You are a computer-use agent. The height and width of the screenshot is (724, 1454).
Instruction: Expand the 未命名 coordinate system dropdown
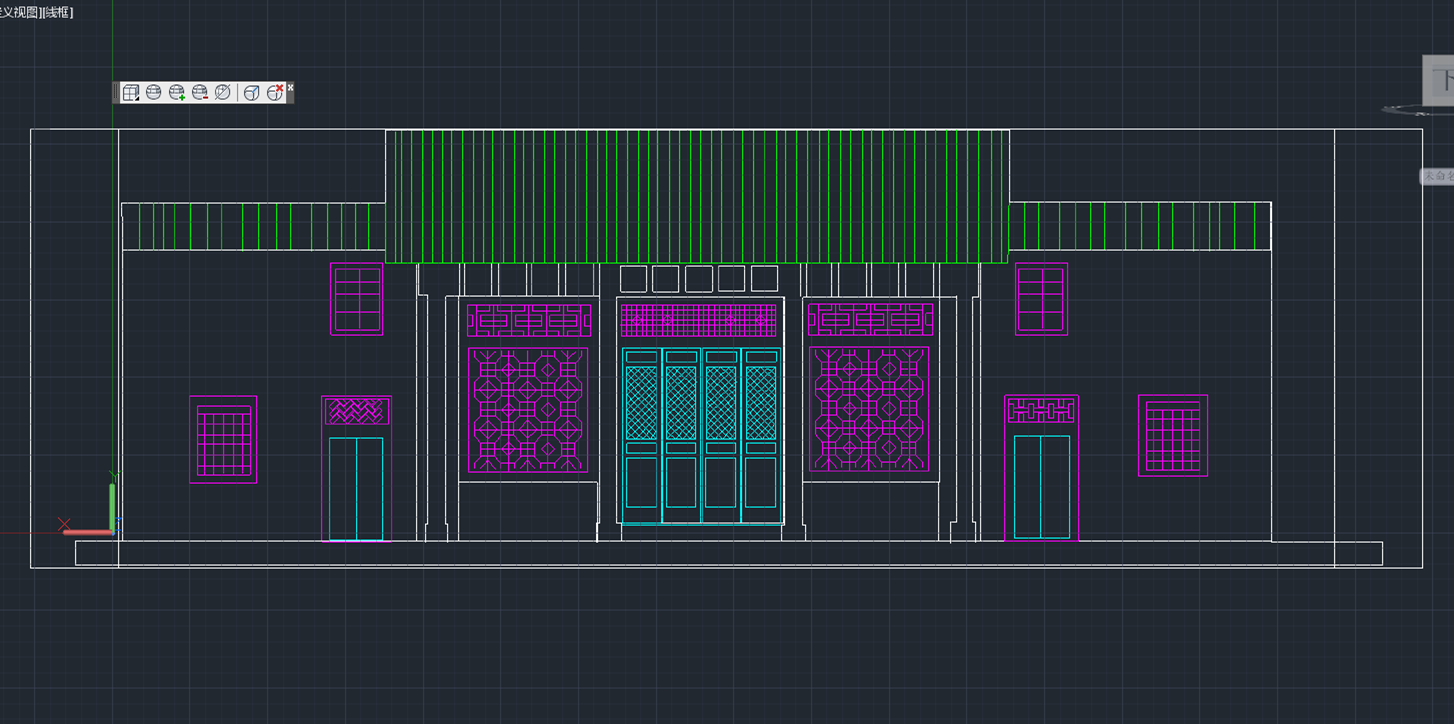click(1438, 176)
